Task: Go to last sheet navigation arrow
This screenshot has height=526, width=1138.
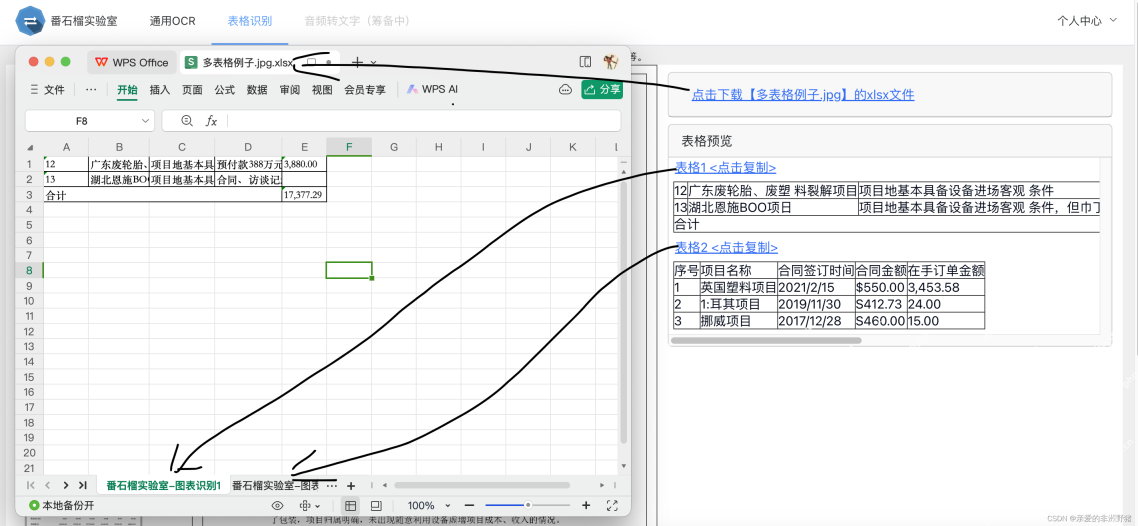Action: click(83, 485)
